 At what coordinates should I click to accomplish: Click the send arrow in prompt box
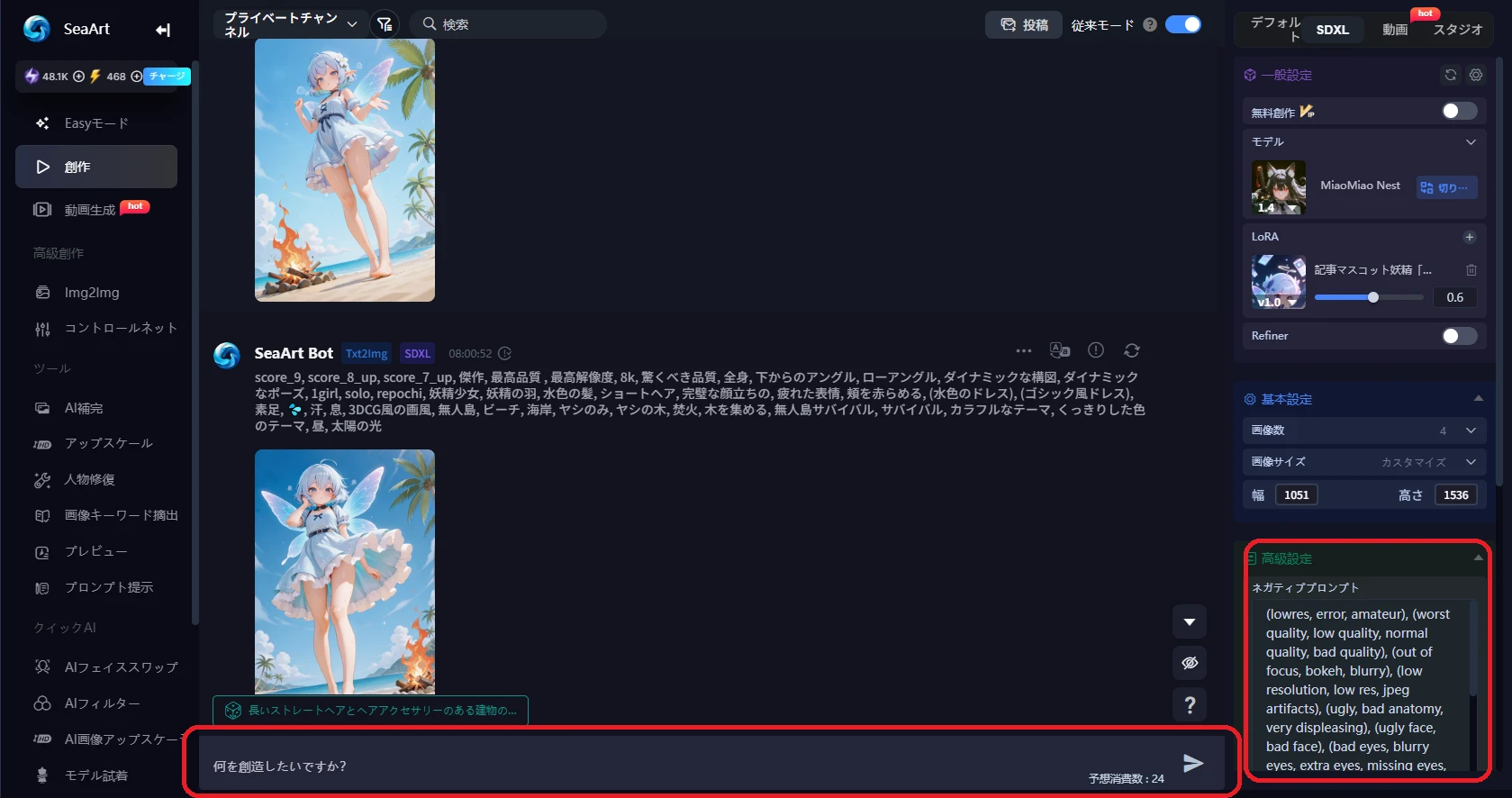point(1192,764)
